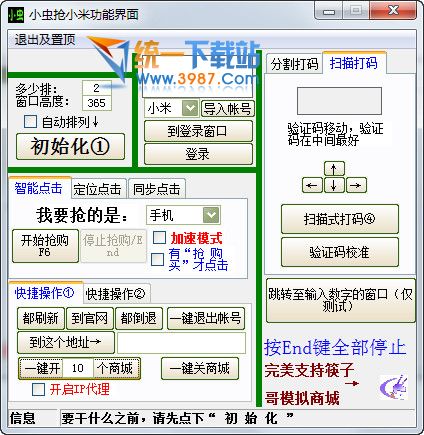Image resolution: width=424 pixels, height=435 pixels.
Task: Close the 小虫抢小米功能界面 window
Action: (x=394, y=11)
